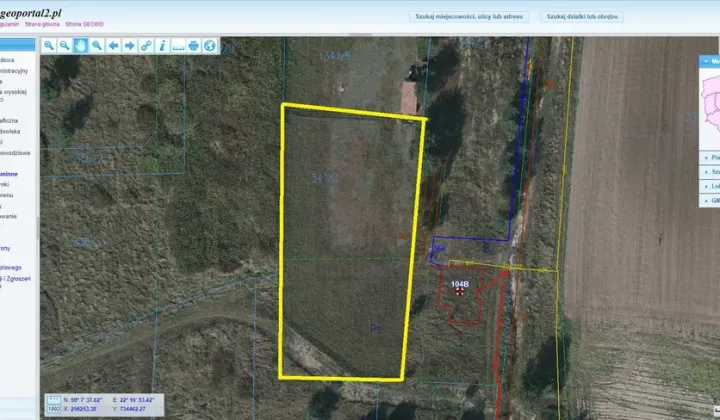Screen dimensions: 720x420
Task: Click the bold 'minne' layer group heading
Action: pos(9,174)
